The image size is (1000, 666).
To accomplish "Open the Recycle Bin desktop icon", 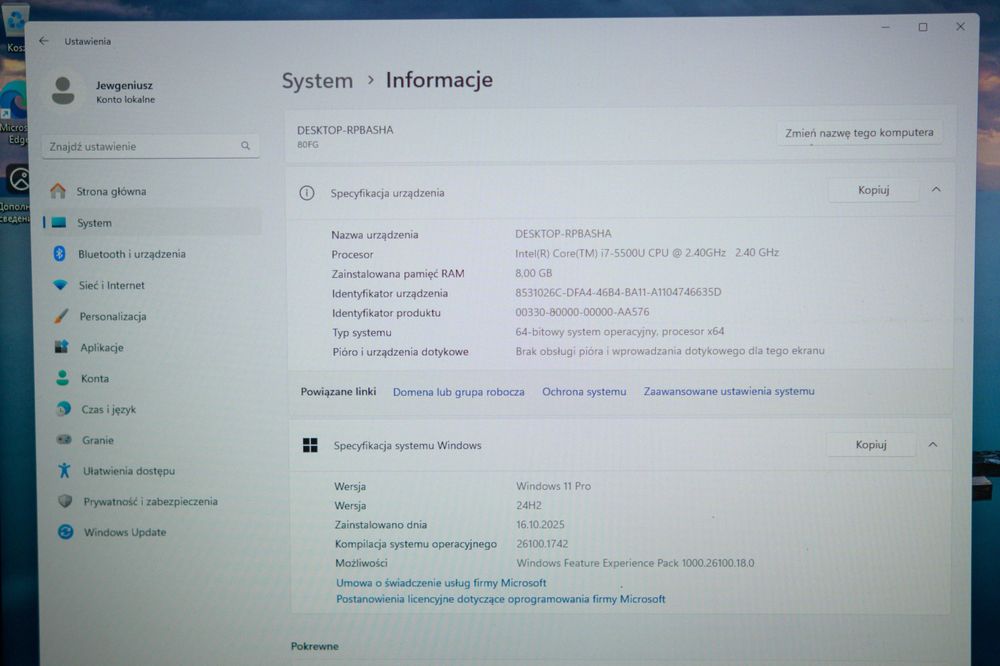I will [14, 29].
